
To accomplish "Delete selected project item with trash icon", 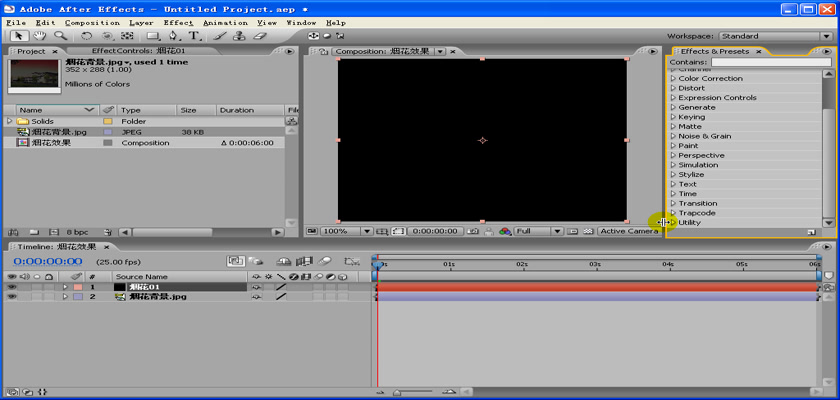I will click(108, 232).
